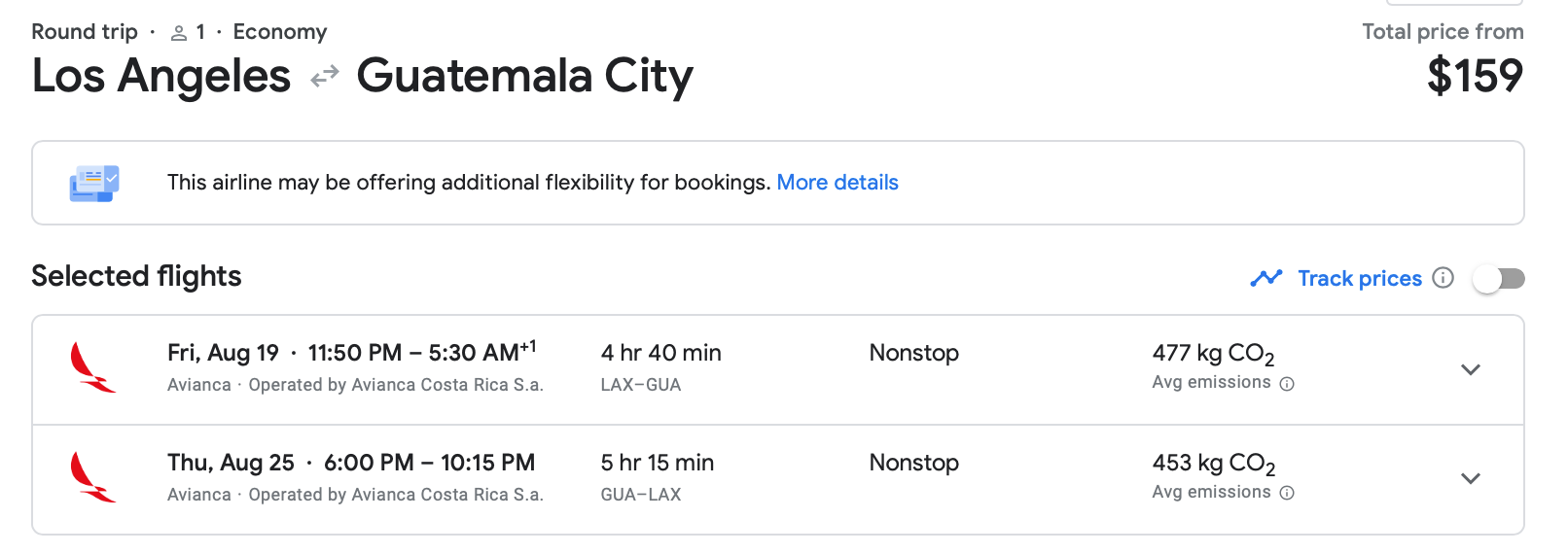The width and height of the screenshot is (1568, 554).
Task: Click info icon beside 477 kg emissions
Action: click(x=1287, y=384)
